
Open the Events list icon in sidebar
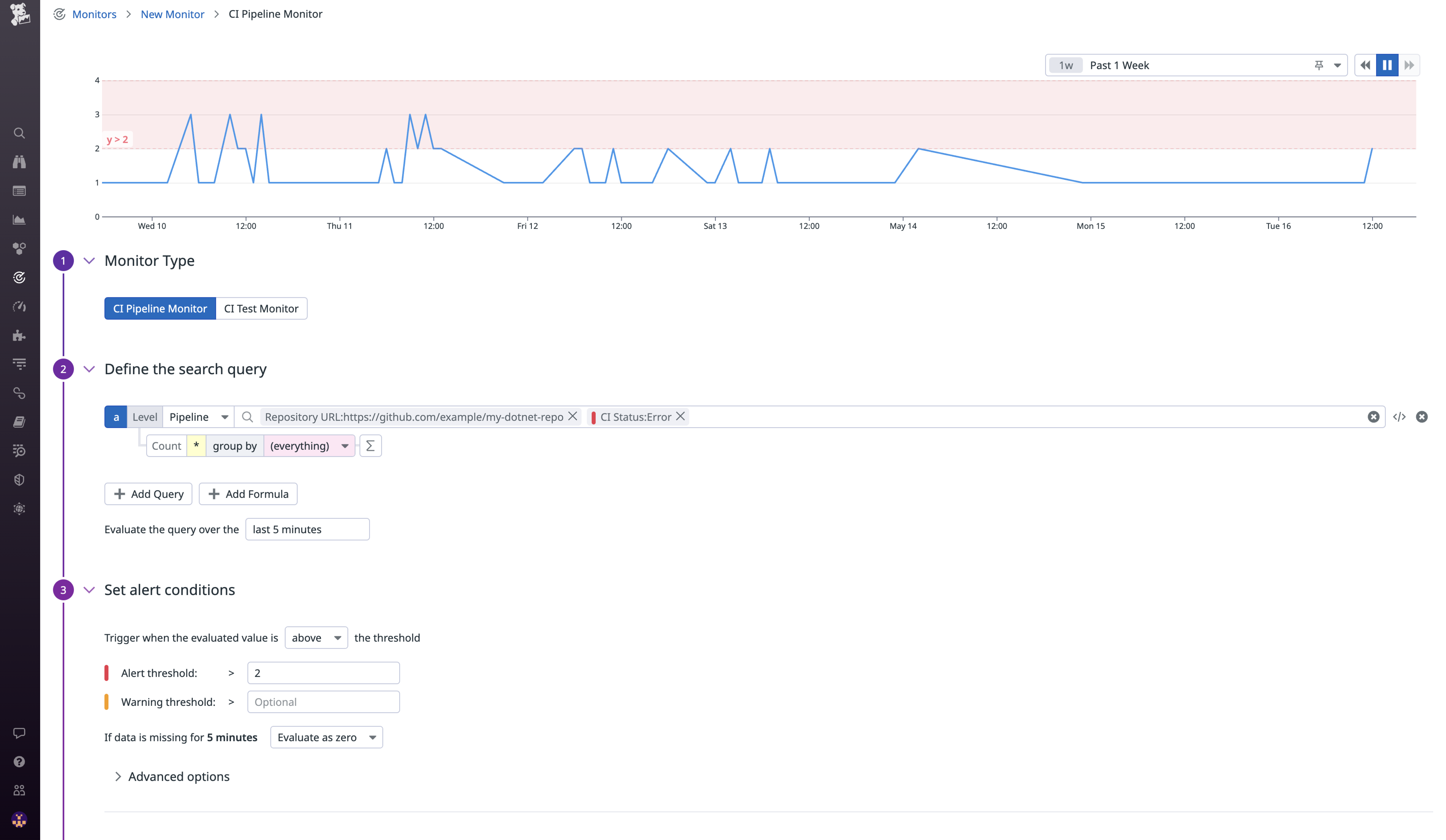point(19,190)
